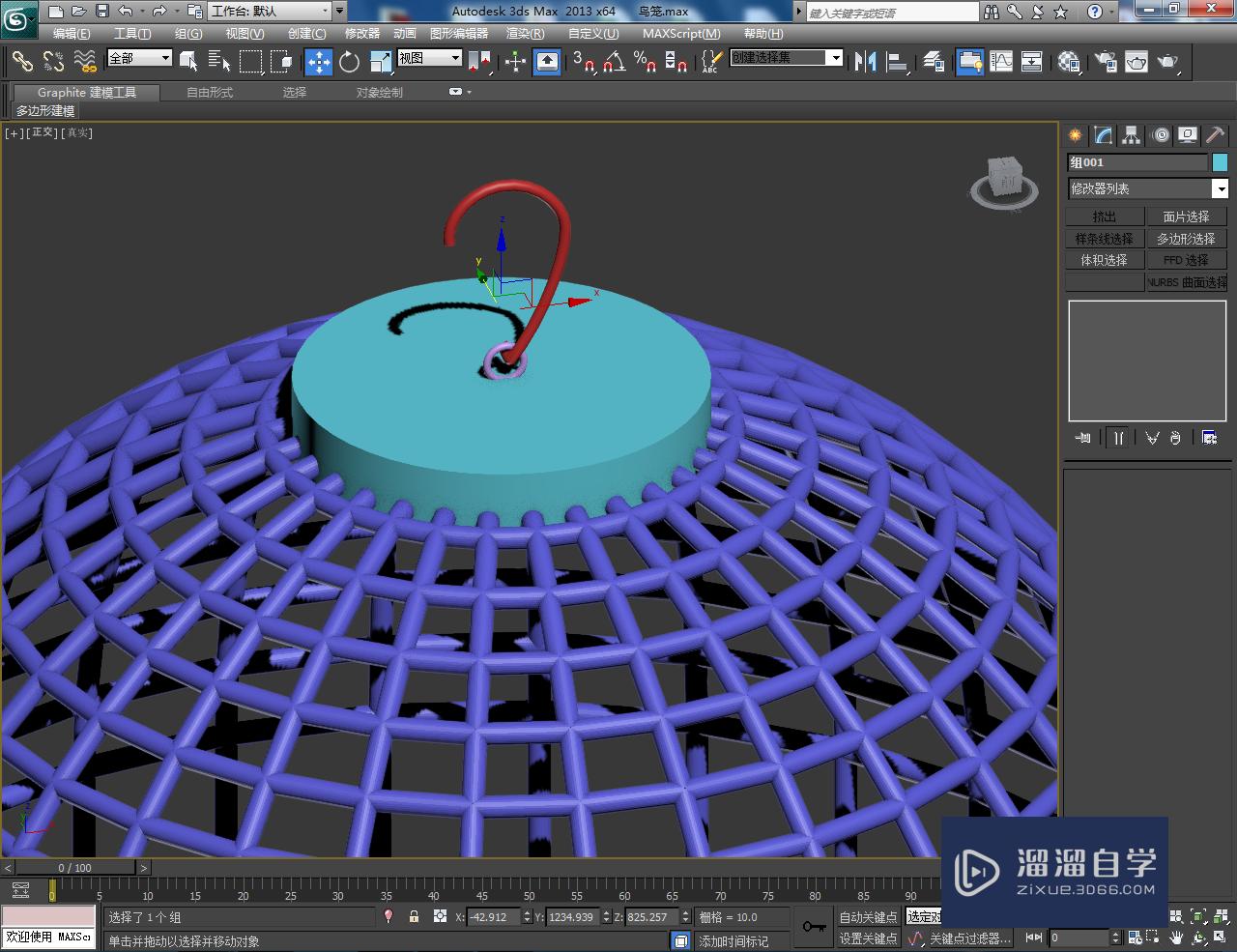Toggle Keyboard Shortcut Override button

pyautogui.click(x=547, y=62)
